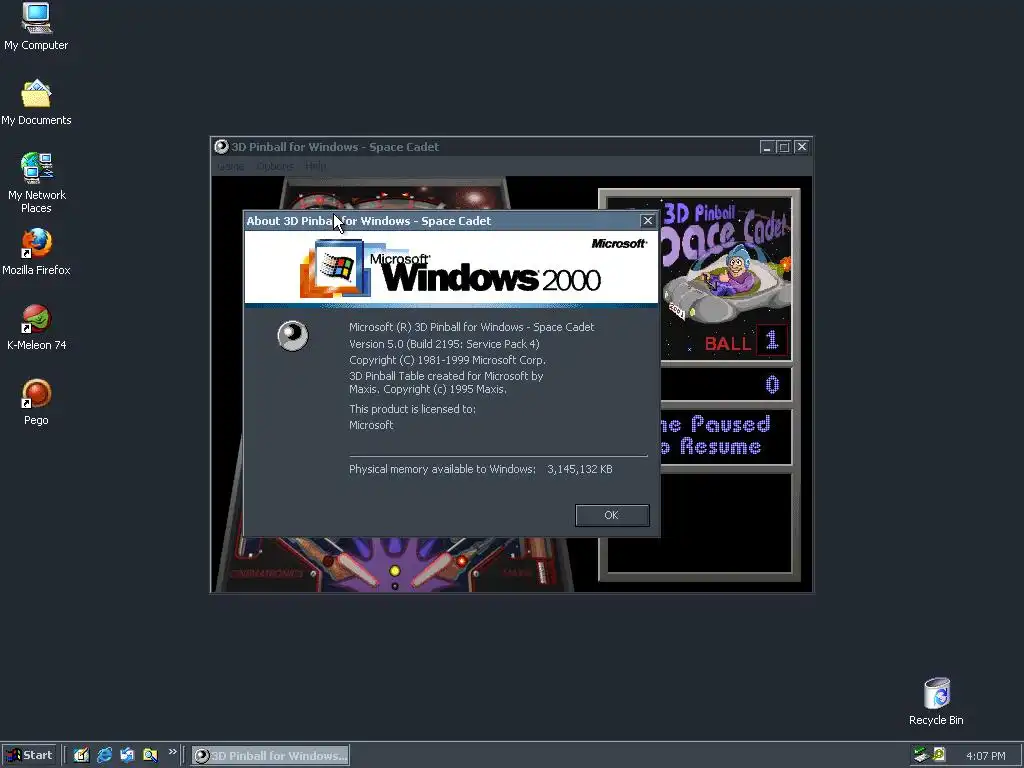Click the score display showing 0
This screenshot has width=1024, height=768.
[x=772, y=385]
